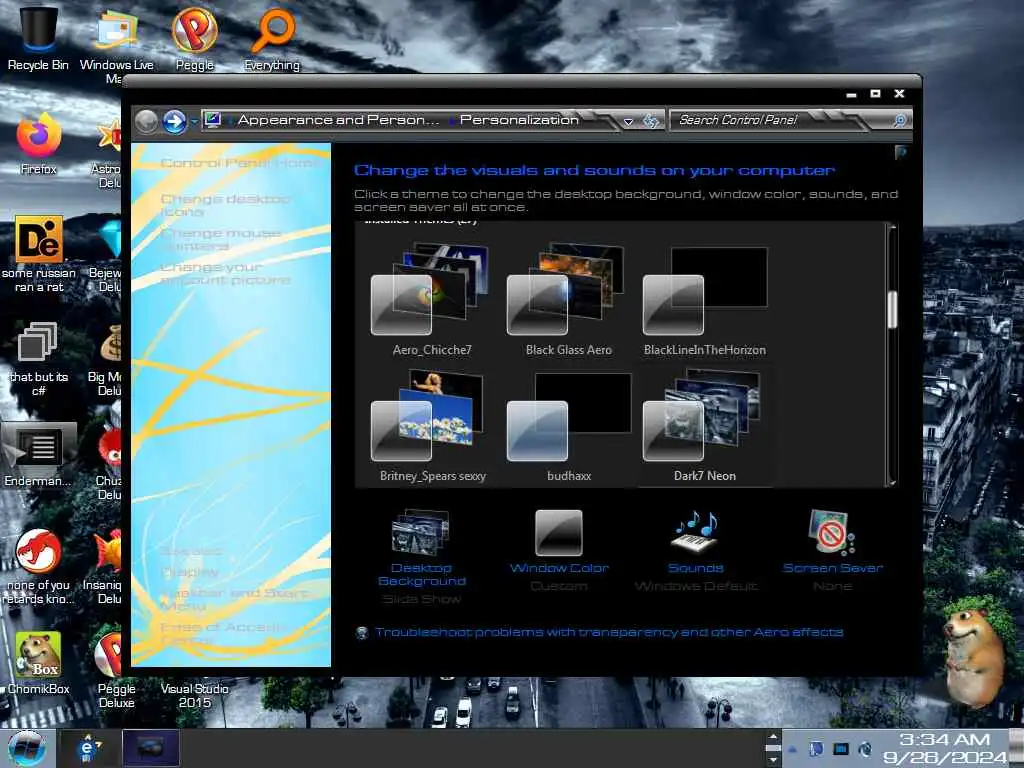Select the Peggle Deluxe desktop icon
This screenshot has width=1024, height=768.
(116, 669)
